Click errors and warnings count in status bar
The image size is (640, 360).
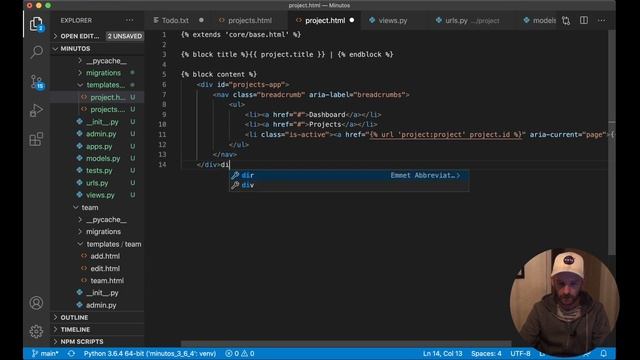(x=240, y=353)
